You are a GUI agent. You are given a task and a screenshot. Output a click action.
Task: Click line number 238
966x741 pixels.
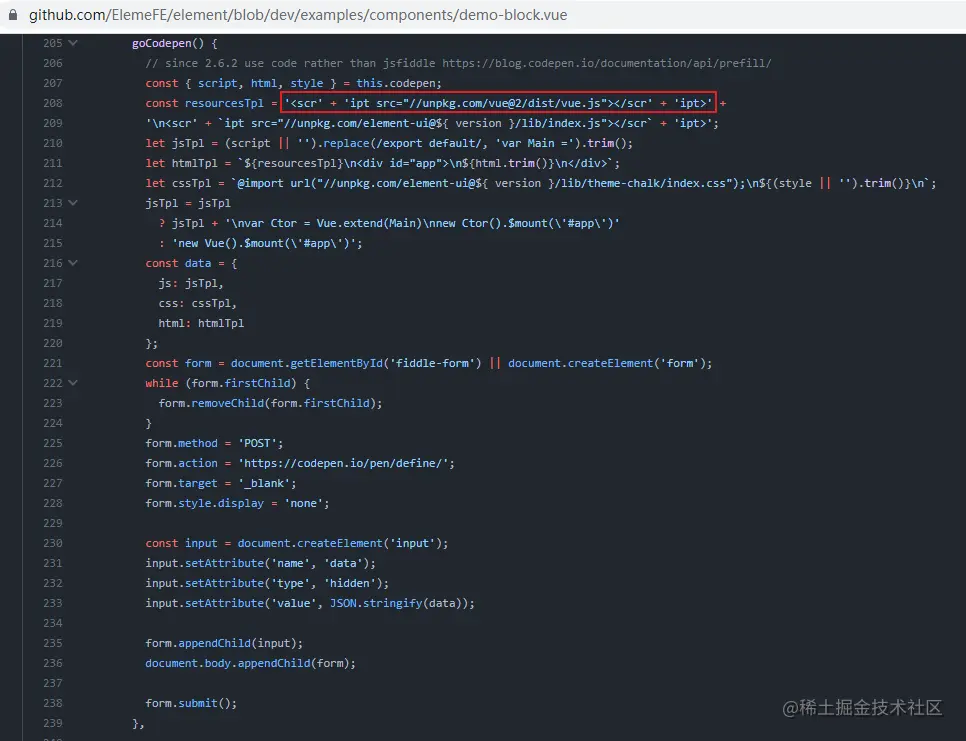coord(53,703)
